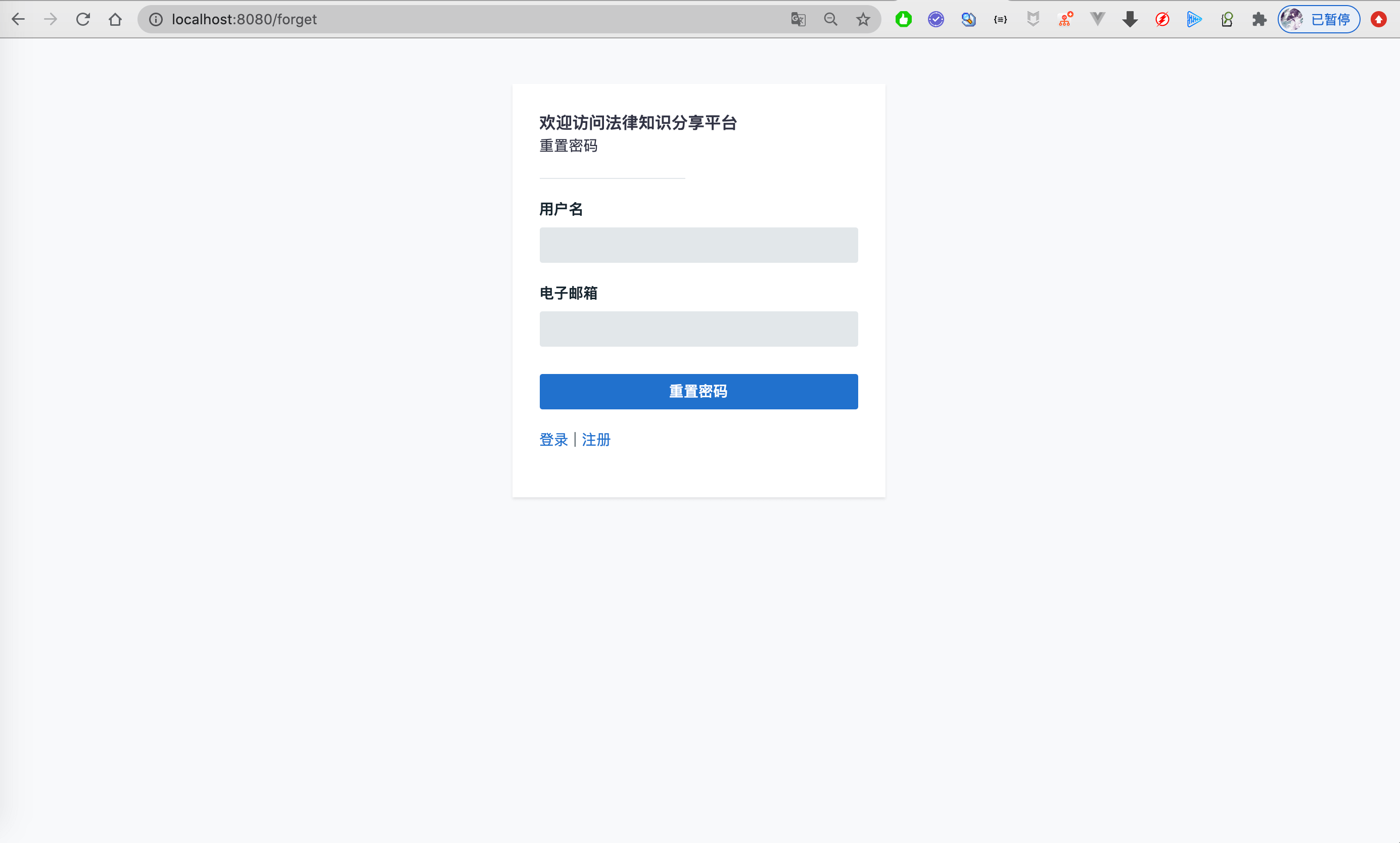Viewport: 1400px width, 843px height.
Task: Go to browser home page
Action: coord(115,19)
